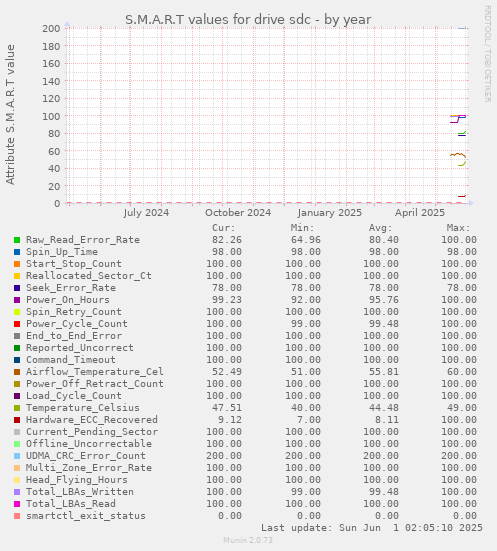The height and width of the screenshot is (551, 497).
Task: Click the light blue UDMA_CRC_Error_Count swatch
Action: (17, 456)
